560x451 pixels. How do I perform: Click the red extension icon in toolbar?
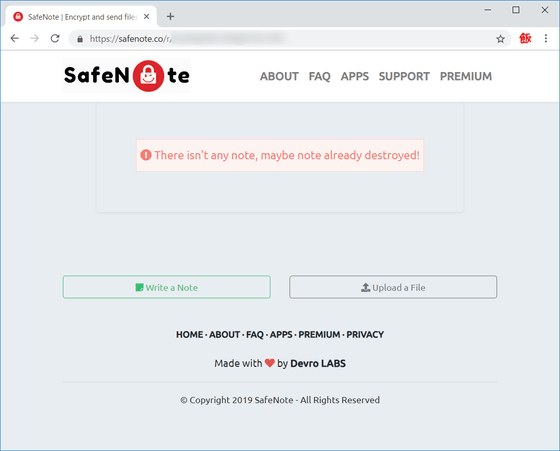(x=525, y=38)
